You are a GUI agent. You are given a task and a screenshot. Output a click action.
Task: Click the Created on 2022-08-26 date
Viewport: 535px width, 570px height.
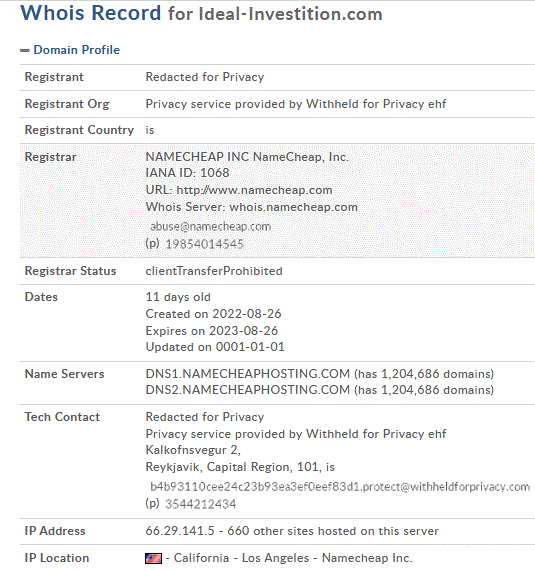213,314
